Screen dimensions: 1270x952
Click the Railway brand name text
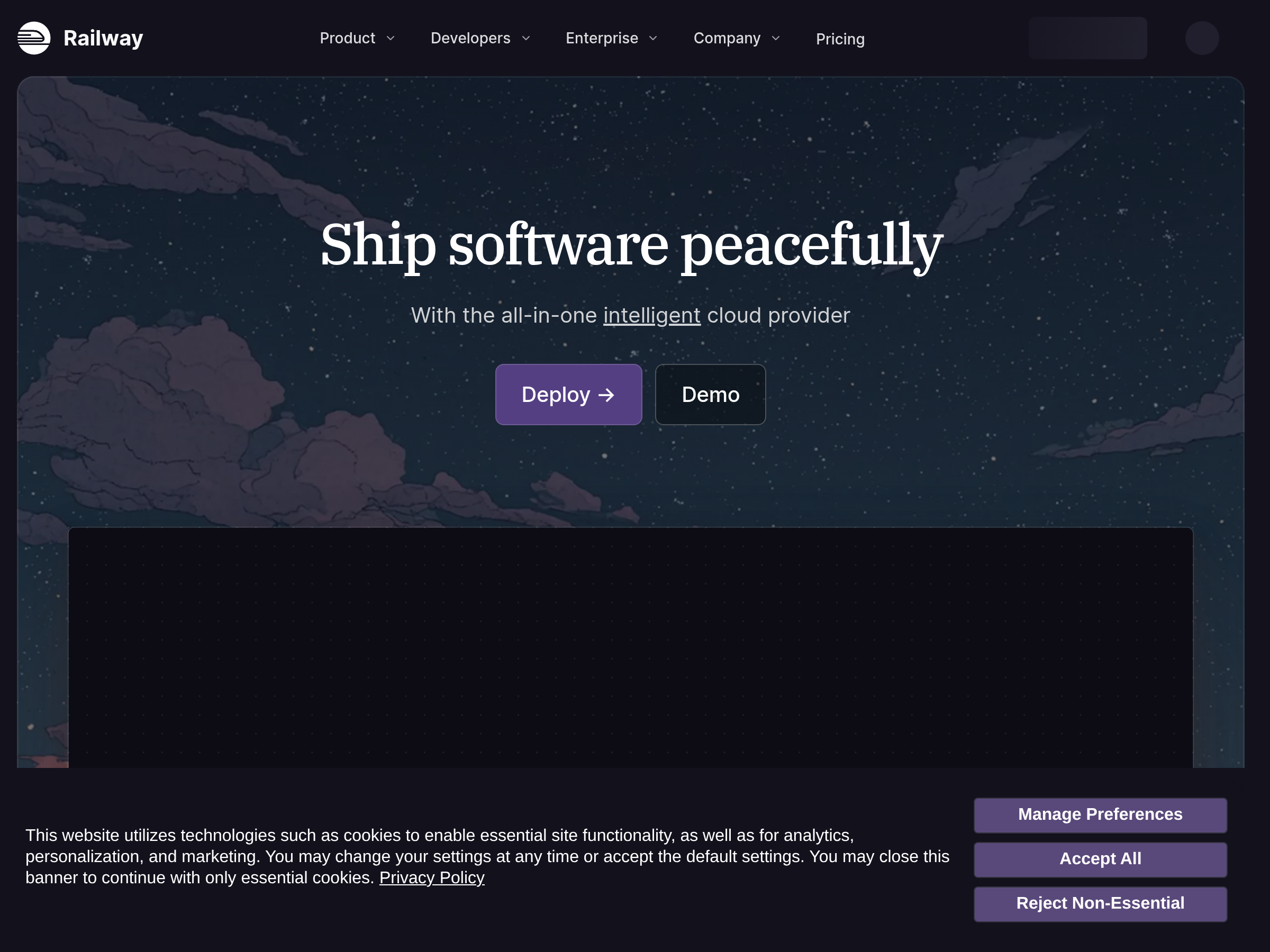(x=103, y=39)
